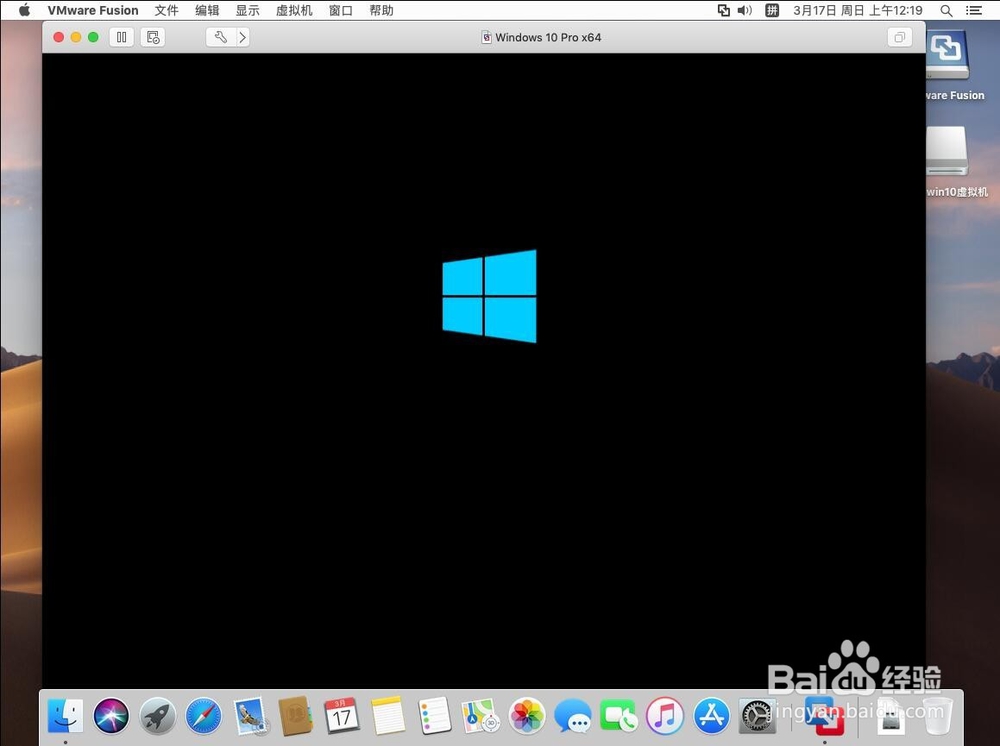The height and width of the screenshot is (746, 1000).
Task: Open the Apple menu
Action: 24,10
